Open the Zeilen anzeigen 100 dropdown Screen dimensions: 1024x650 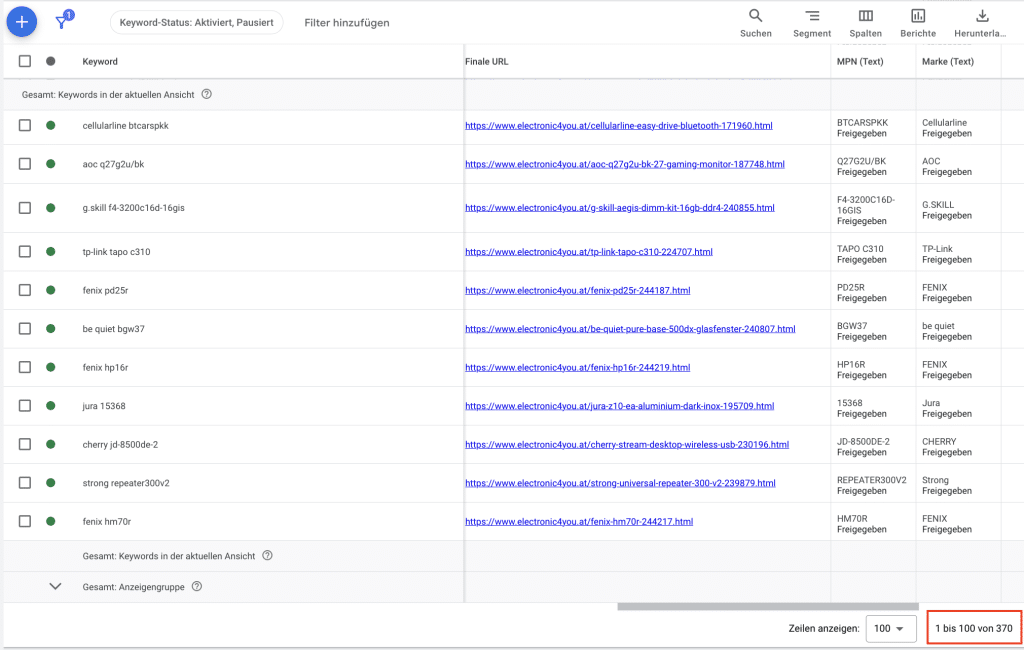tap(890, 629)
